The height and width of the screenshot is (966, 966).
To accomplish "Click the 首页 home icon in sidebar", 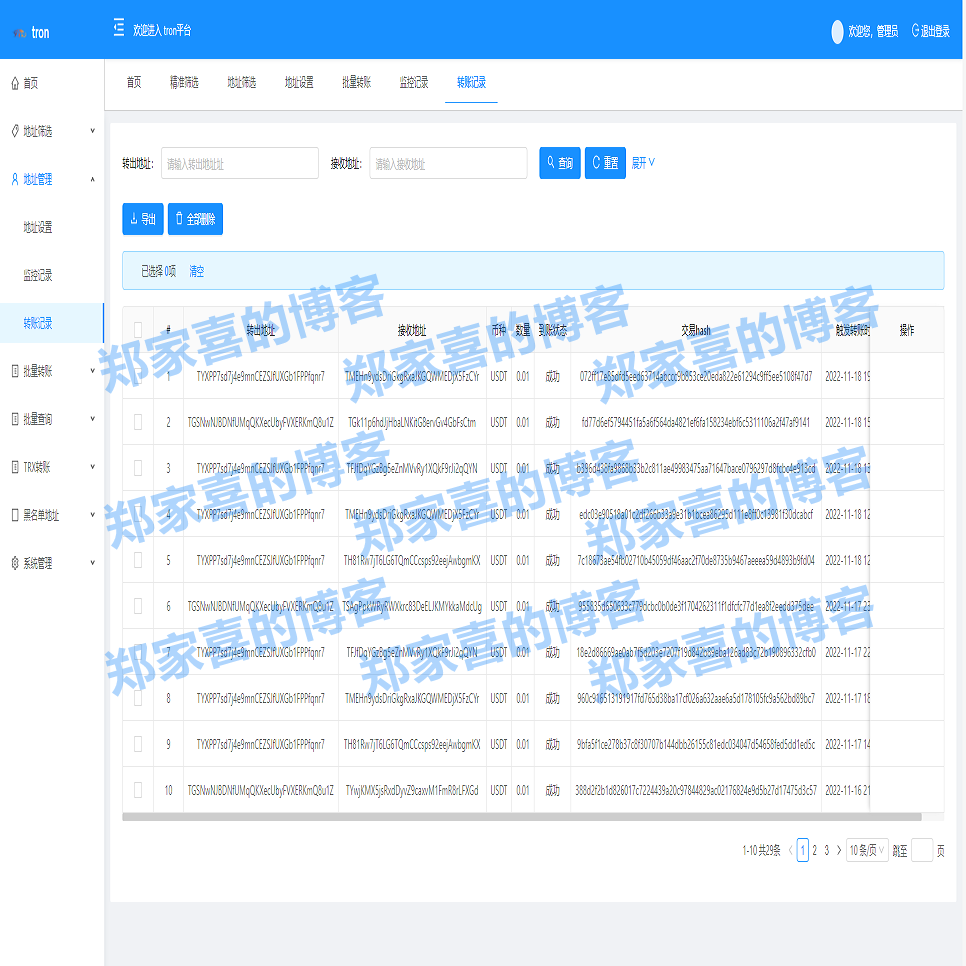I will pyautogui.click(x=15, y=83).
